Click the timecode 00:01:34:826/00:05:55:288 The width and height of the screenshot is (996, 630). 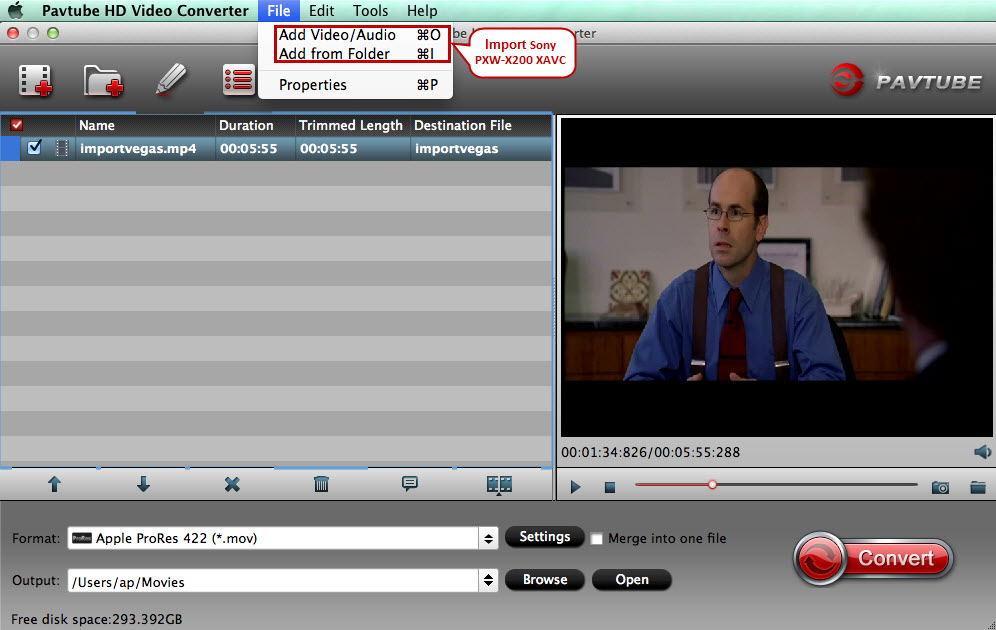pyautogui.click(x=650, y=452)
